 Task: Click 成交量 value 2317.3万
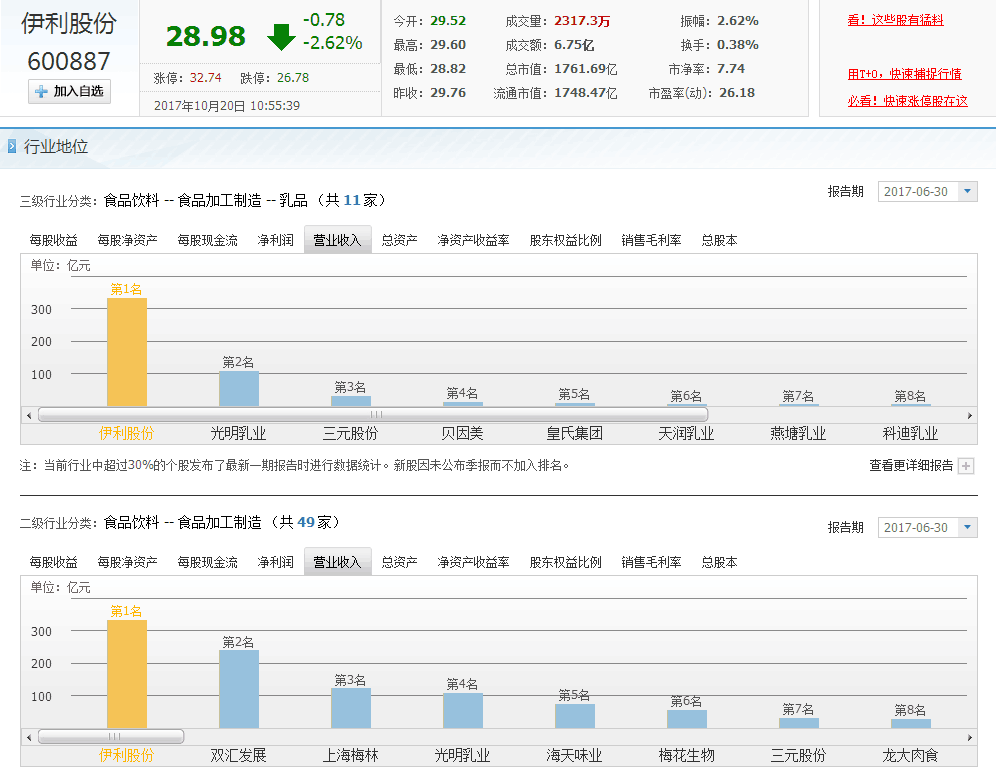[x=582, y=21]
